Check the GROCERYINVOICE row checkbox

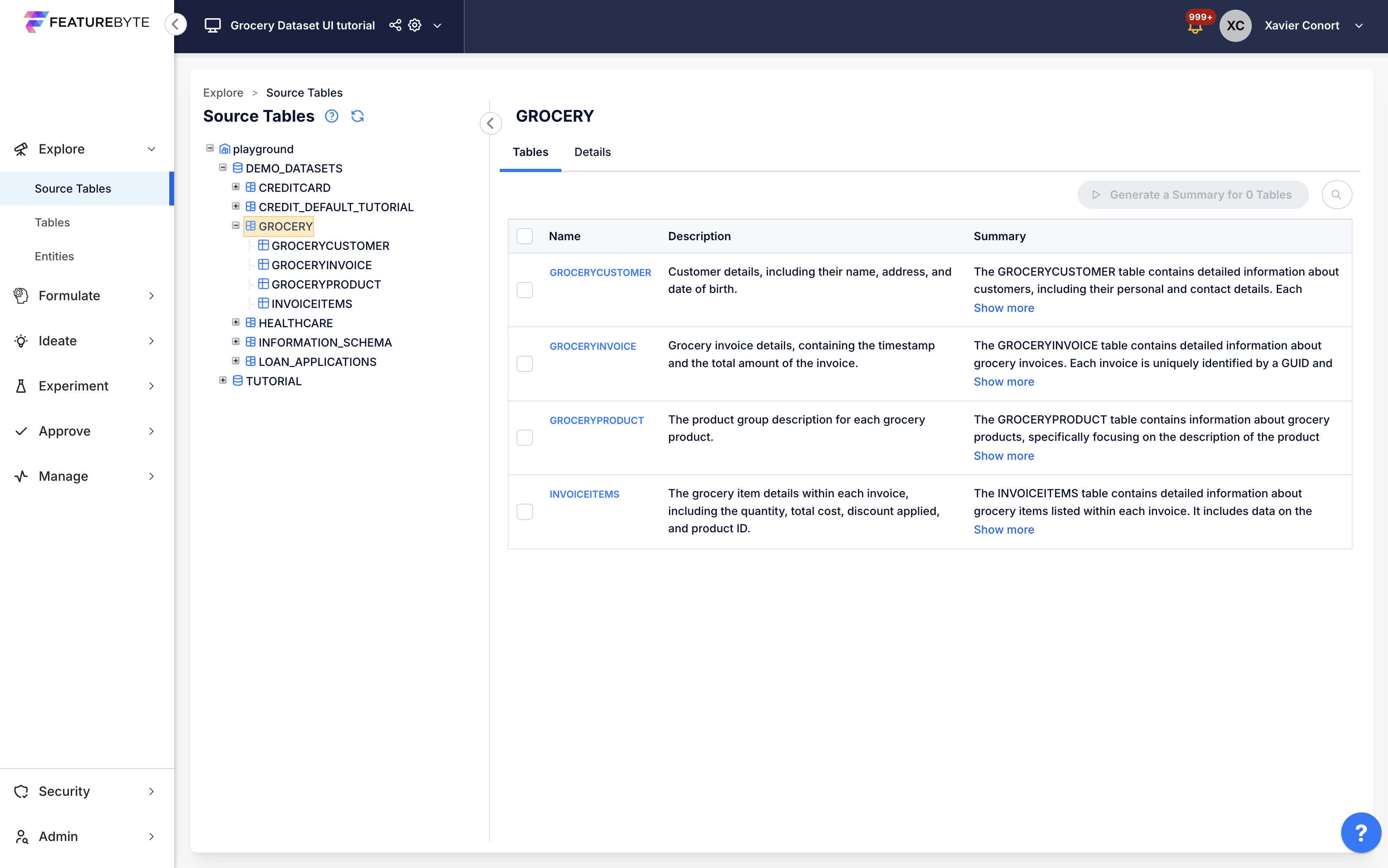(x=524, y=364)
